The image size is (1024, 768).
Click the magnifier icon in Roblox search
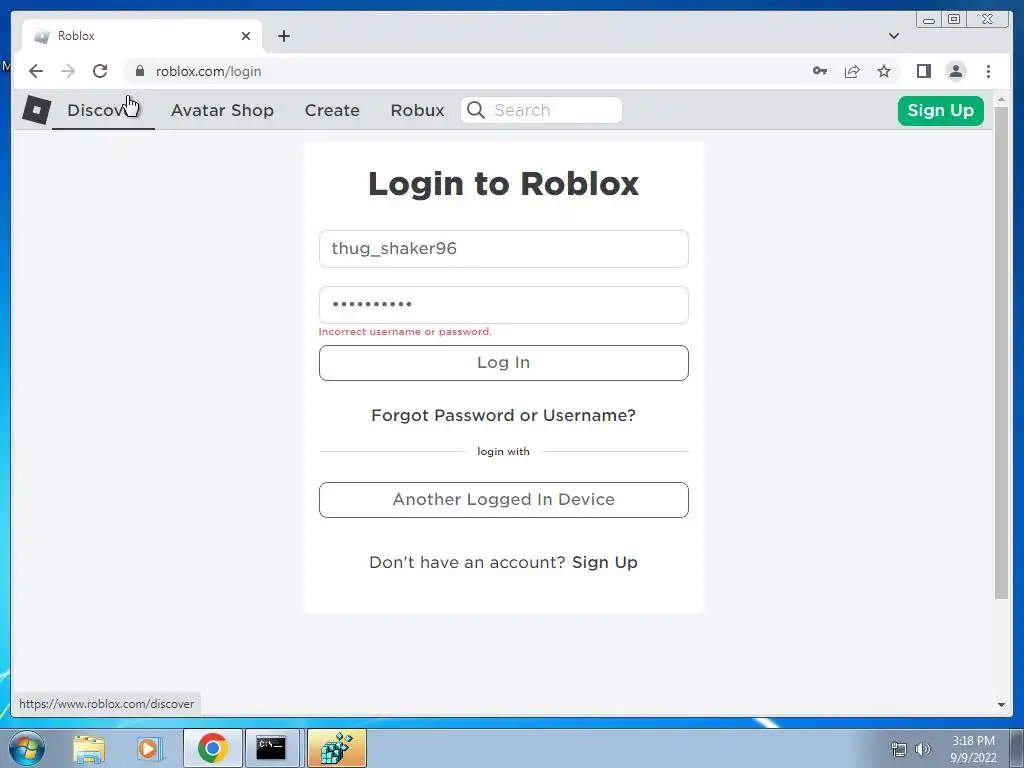coord(476,110)
